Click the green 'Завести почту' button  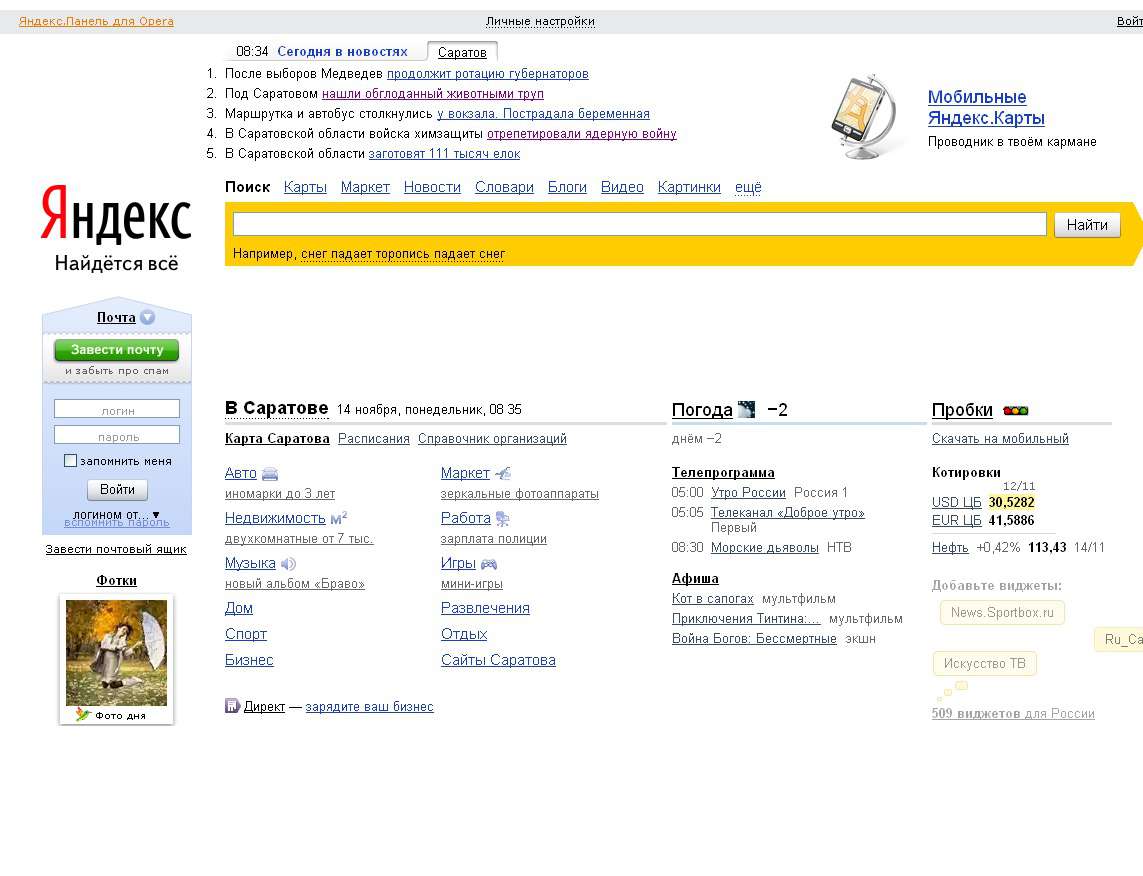[x=117, y=350]
